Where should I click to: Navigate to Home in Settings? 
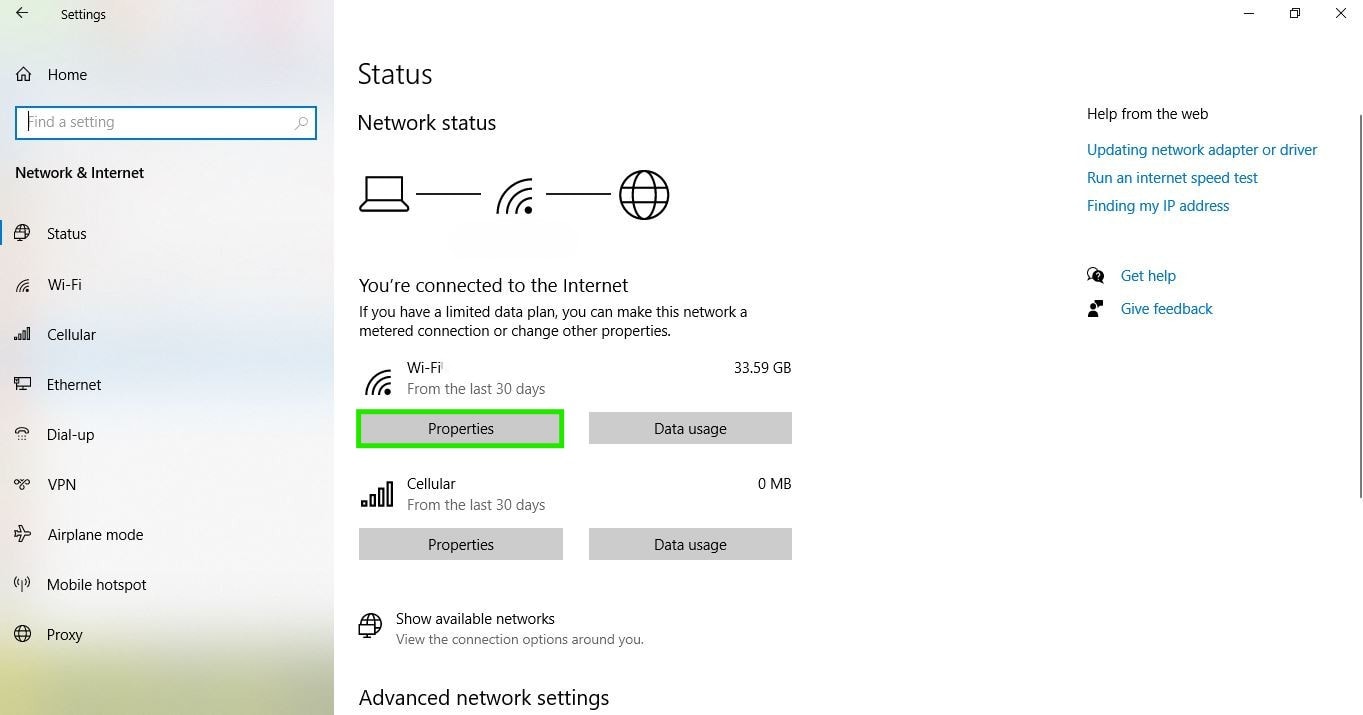(x=67, y=74)
